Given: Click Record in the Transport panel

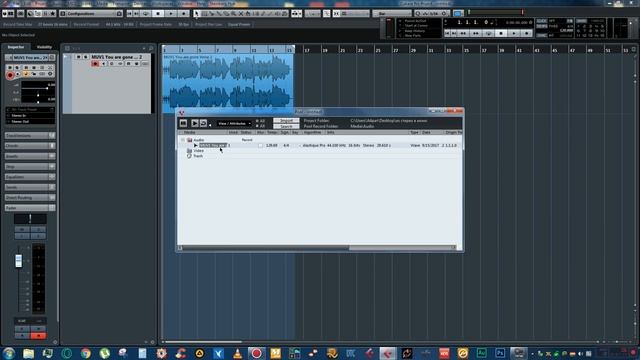Looking at the screenshot, I should coord(526,33).
